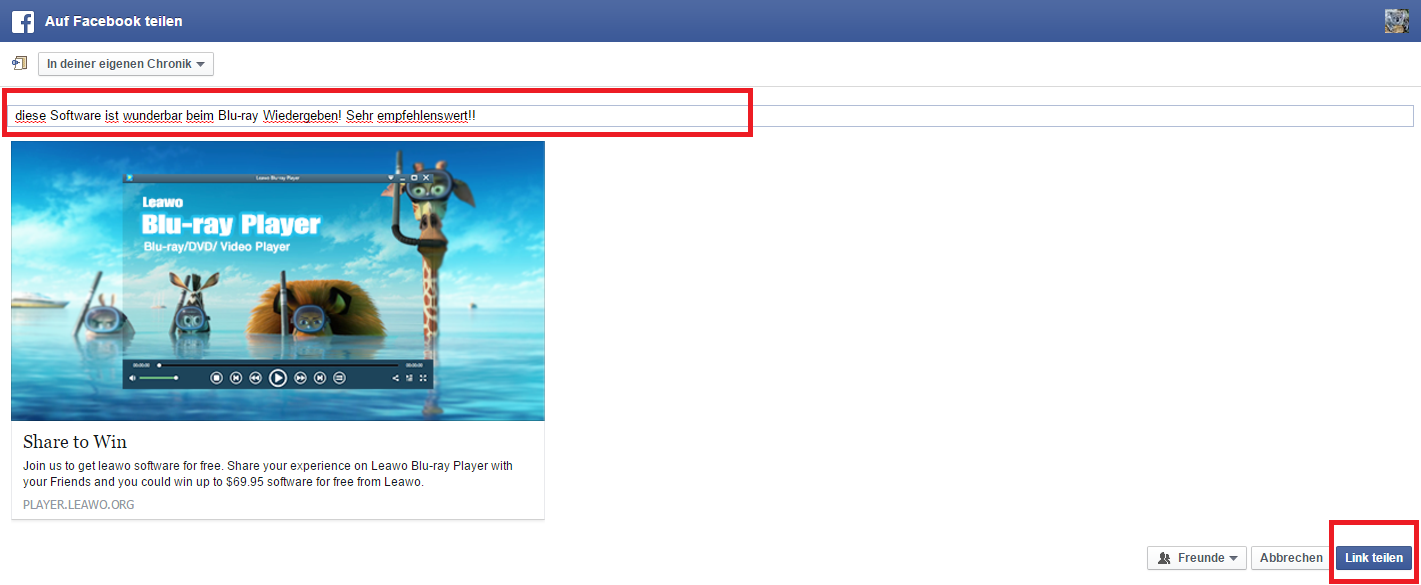This screenshot has width=1421, height=585.
Task: Click the PLAYER.LEAWO.ORG domain text
Action: point(79,505)
